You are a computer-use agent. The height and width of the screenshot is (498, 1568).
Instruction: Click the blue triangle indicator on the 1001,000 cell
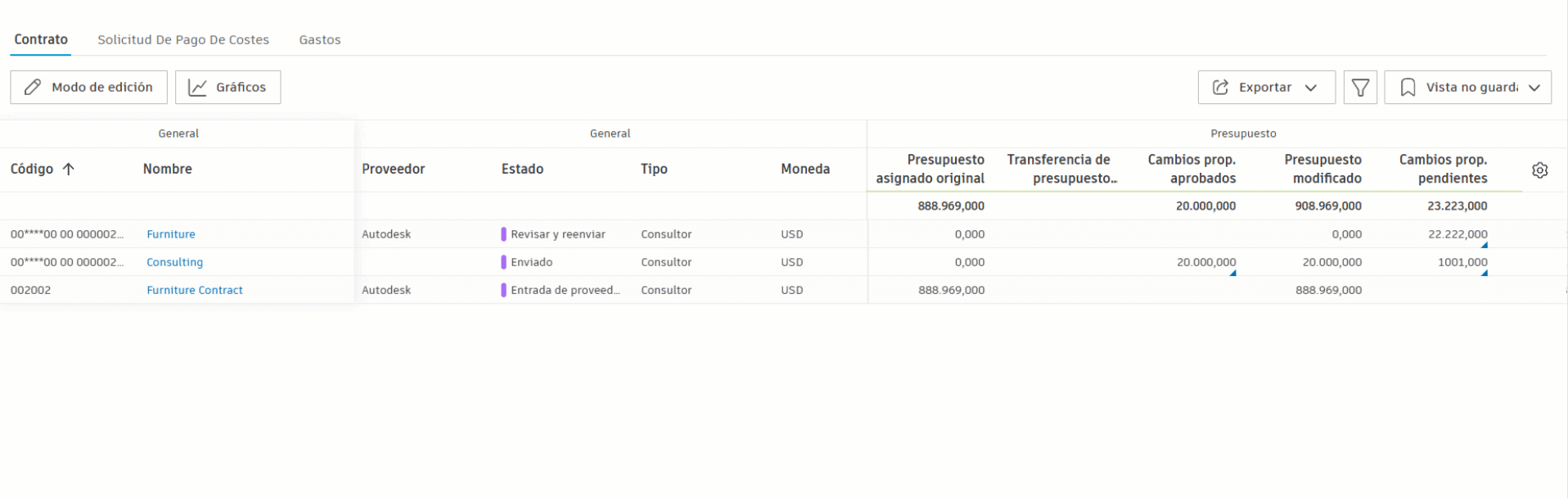point(1484,271)
